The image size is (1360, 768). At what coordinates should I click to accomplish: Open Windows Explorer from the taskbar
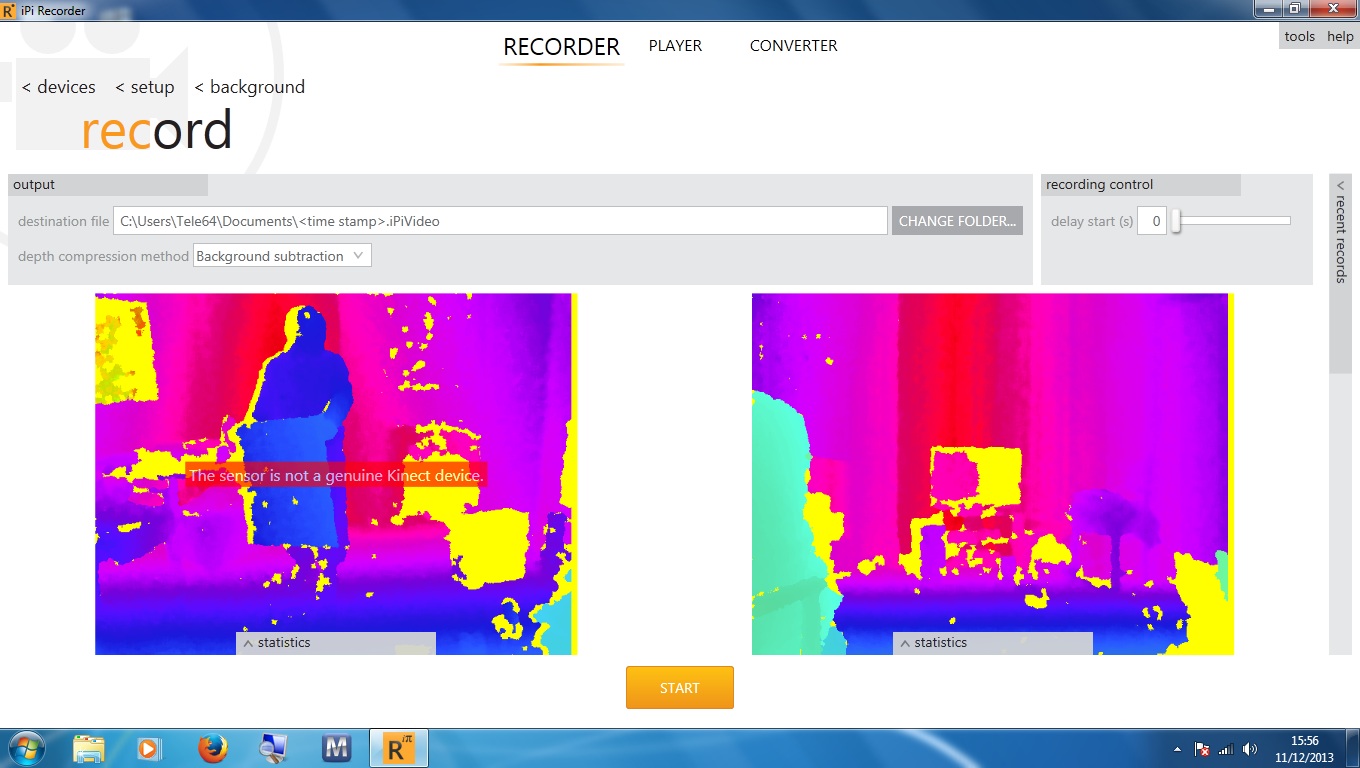89,748
